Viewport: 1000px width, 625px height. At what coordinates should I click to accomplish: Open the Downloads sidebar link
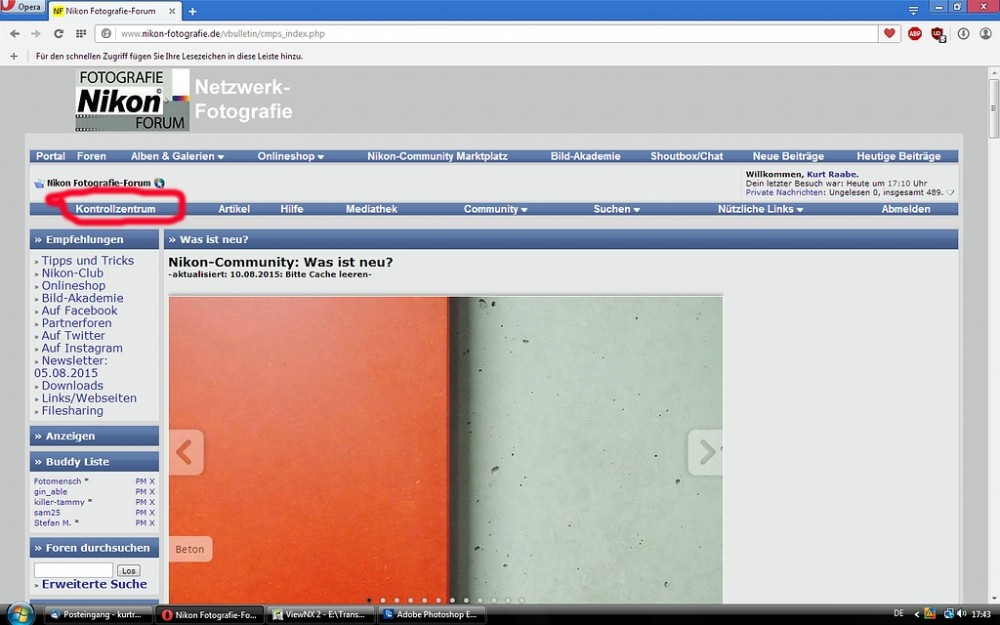[72, 386]
